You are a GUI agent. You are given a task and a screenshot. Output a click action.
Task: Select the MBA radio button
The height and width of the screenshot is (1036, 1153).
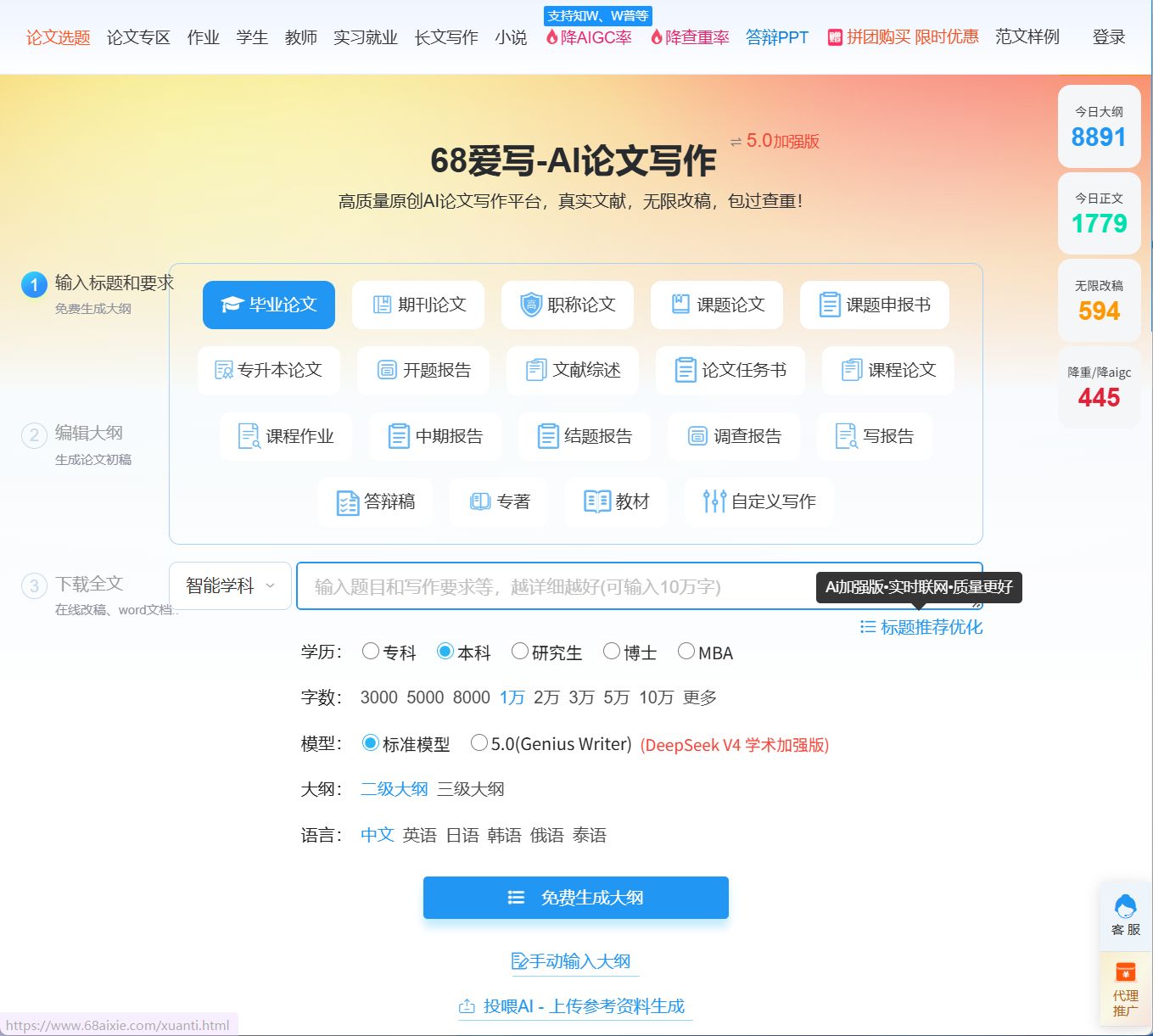(686, 652)
